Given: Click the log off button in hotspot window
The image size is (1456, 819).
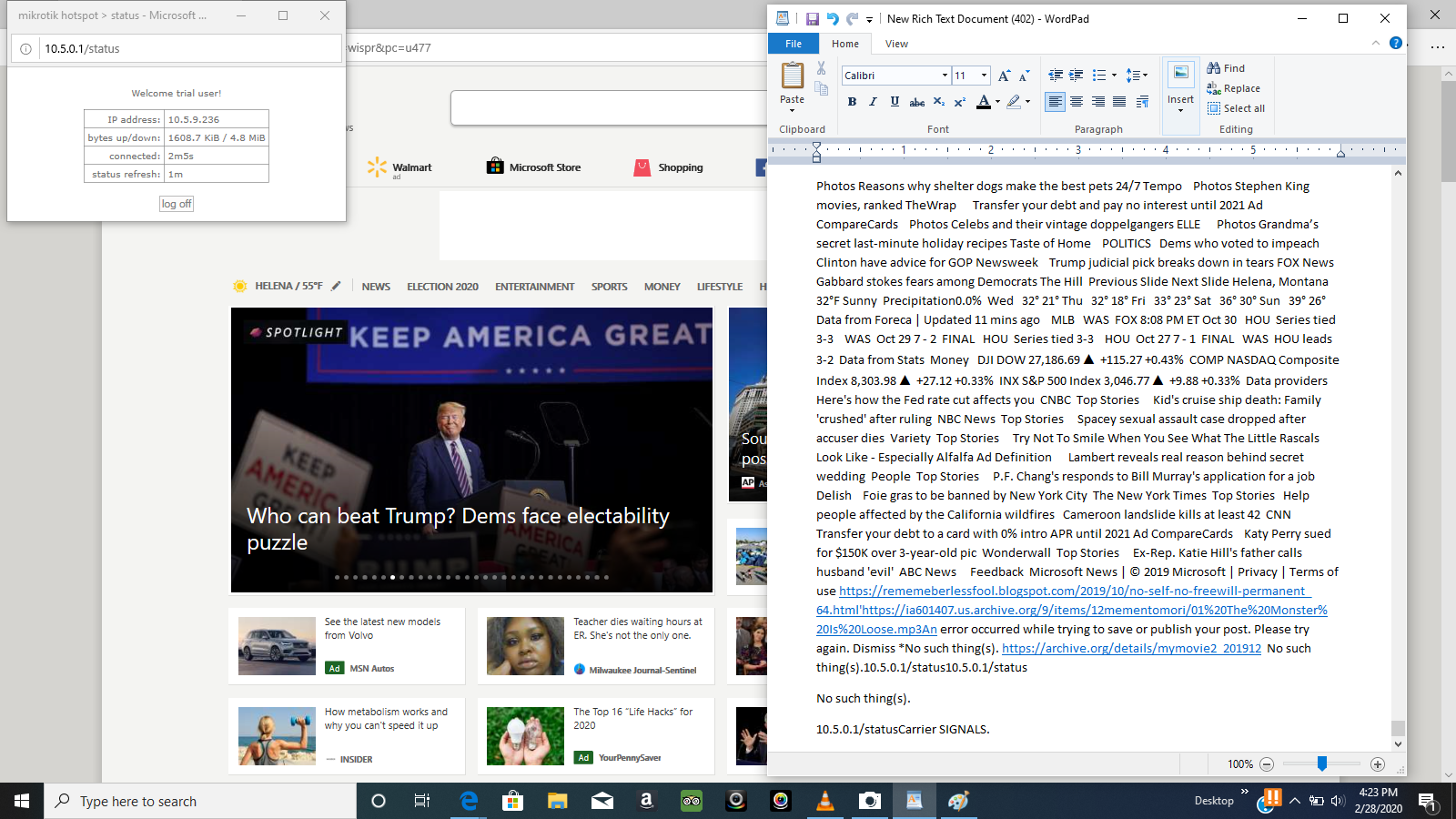Looking at the screenshot, I should [x=177, y=204].
